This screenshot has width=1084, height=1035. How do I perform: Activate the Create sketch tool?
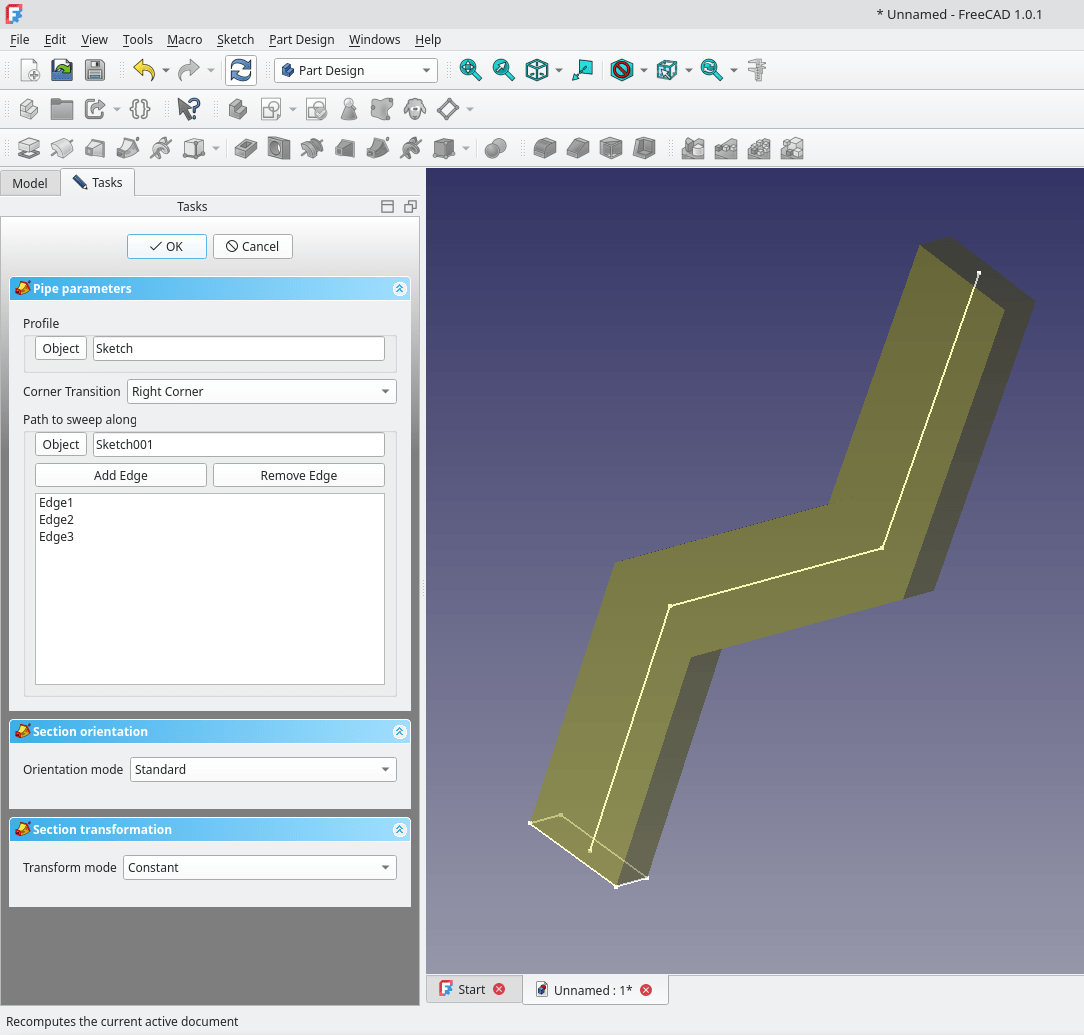(271, 108)
